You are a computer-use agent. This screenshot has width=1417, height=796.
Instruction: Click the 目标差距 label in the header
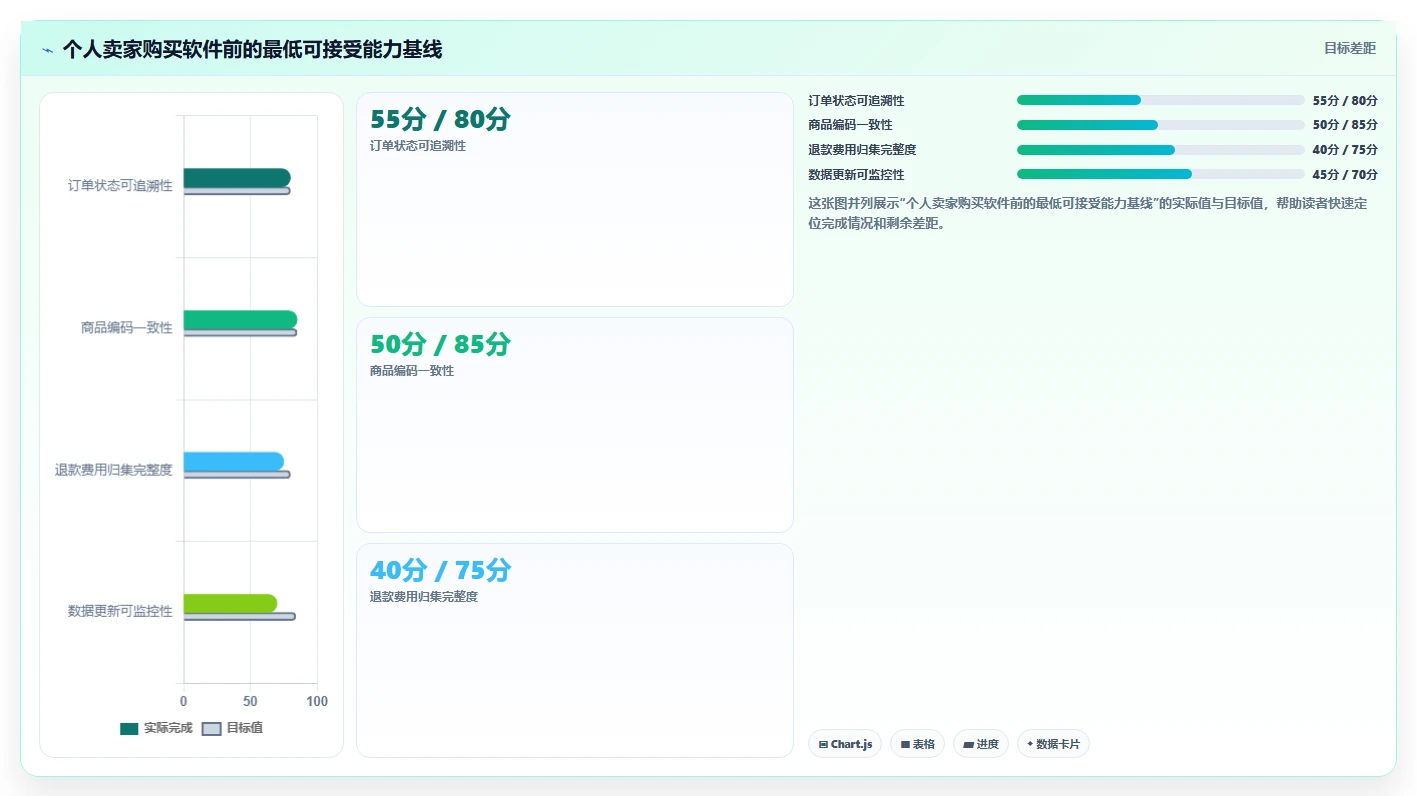click(x=1350, y=48)
